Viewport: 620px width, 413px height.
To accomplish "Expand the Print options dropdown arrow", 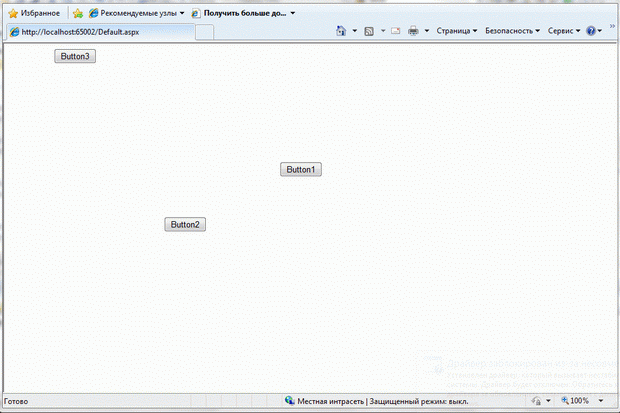I will (427, 31).
